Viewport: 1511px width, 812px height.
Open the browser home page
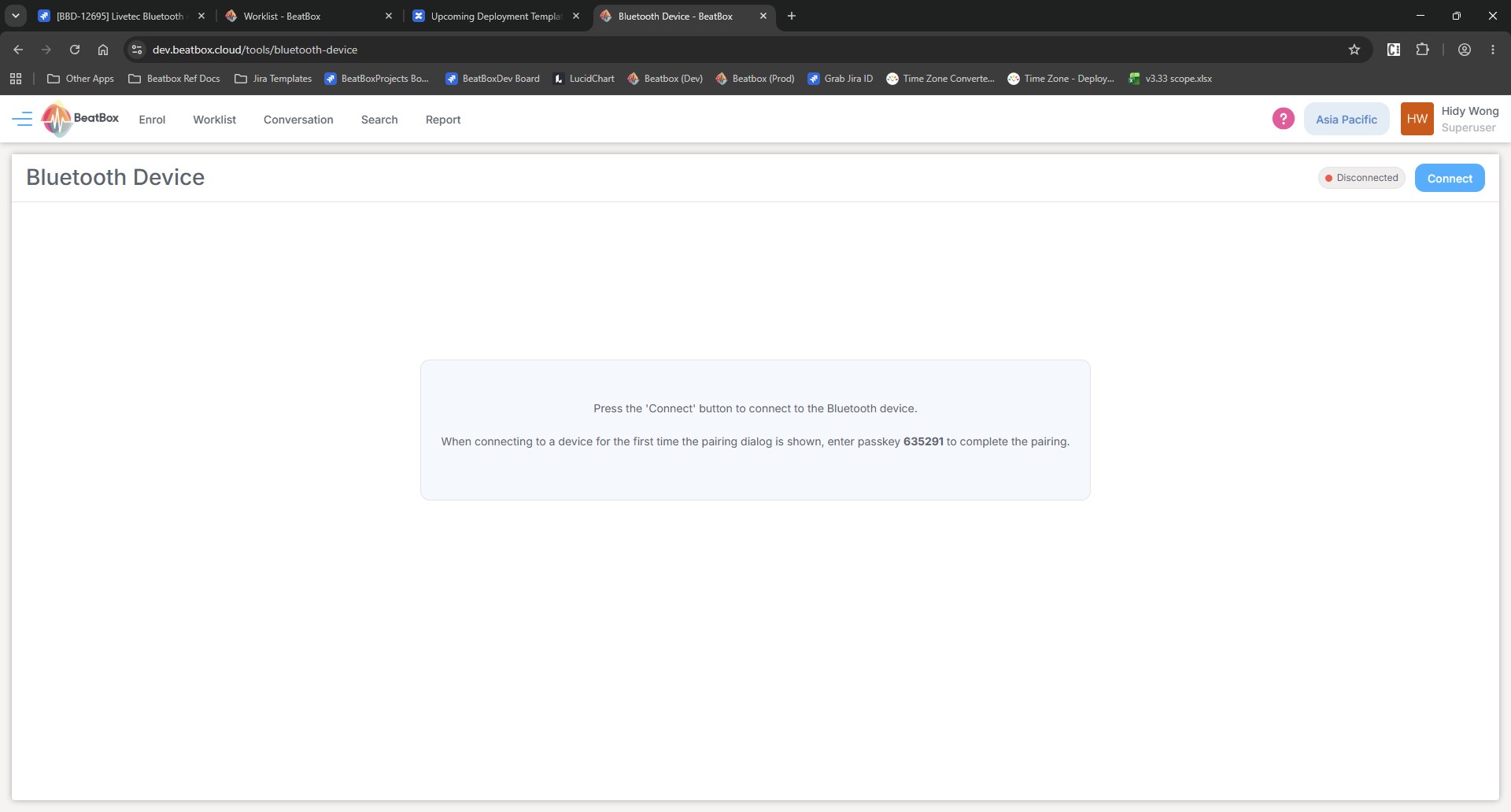click(103, 50)
